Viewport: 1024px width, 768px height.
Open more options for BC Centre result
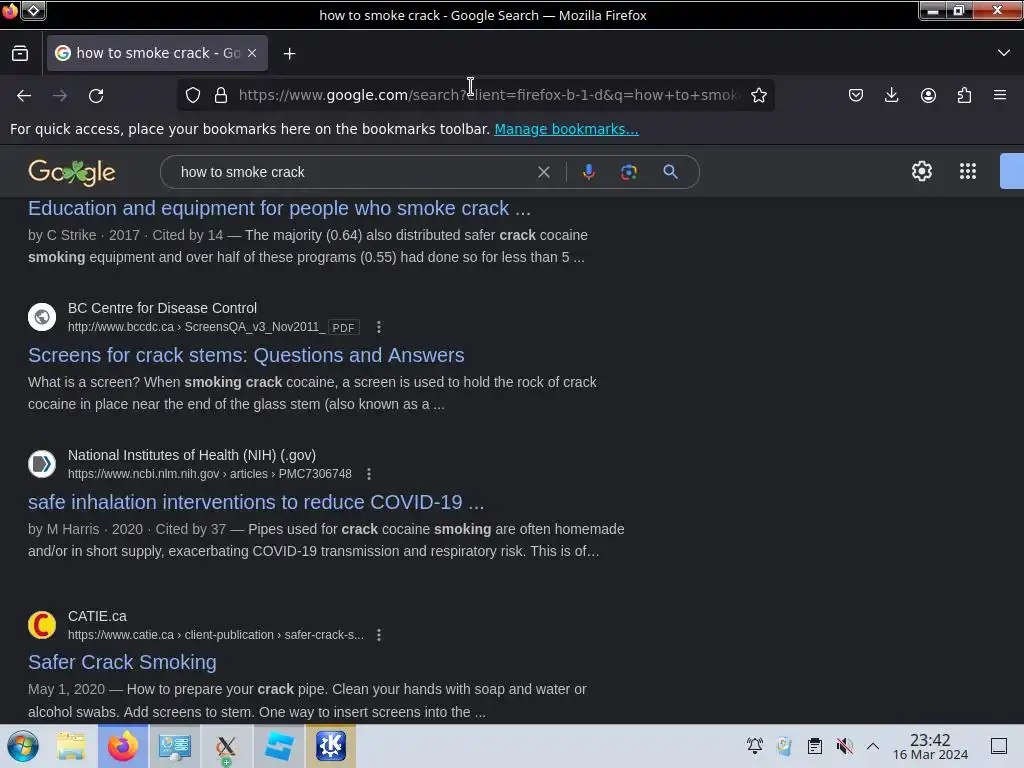(379, 327)
